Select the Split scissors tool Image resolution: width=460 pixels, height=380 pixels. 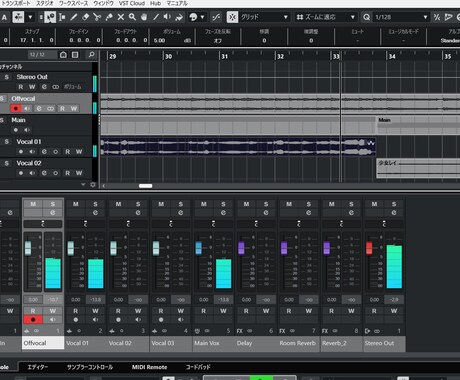[x=97, y=17]
